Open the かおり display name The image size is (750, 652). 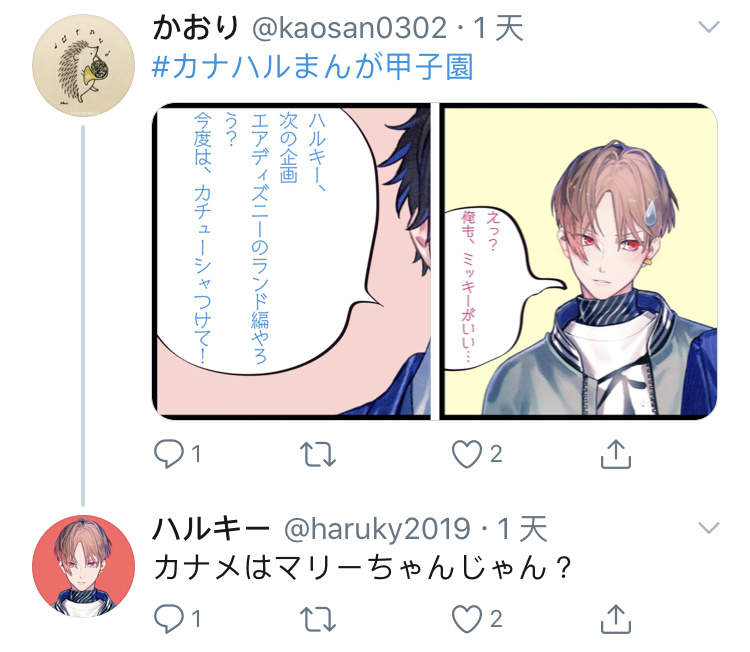click(196, 28)
